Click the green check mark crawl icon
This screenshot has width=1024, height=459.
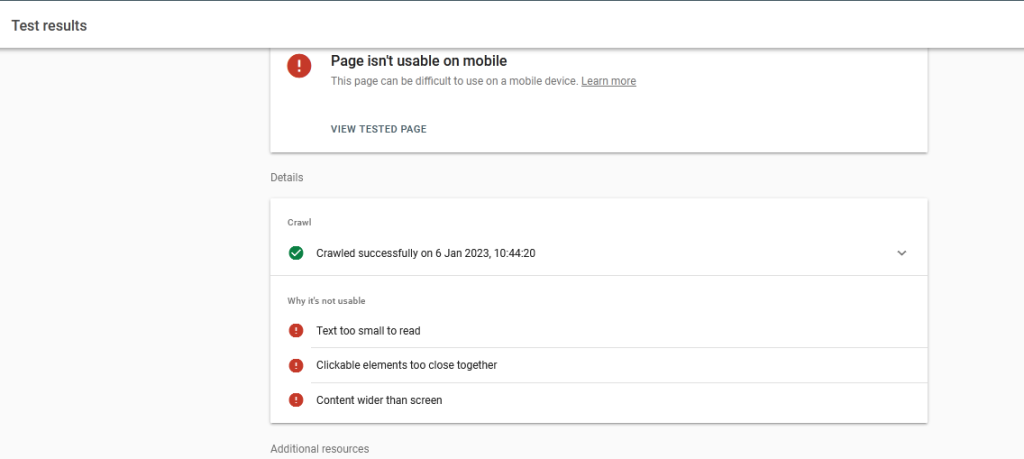(296, 253)
